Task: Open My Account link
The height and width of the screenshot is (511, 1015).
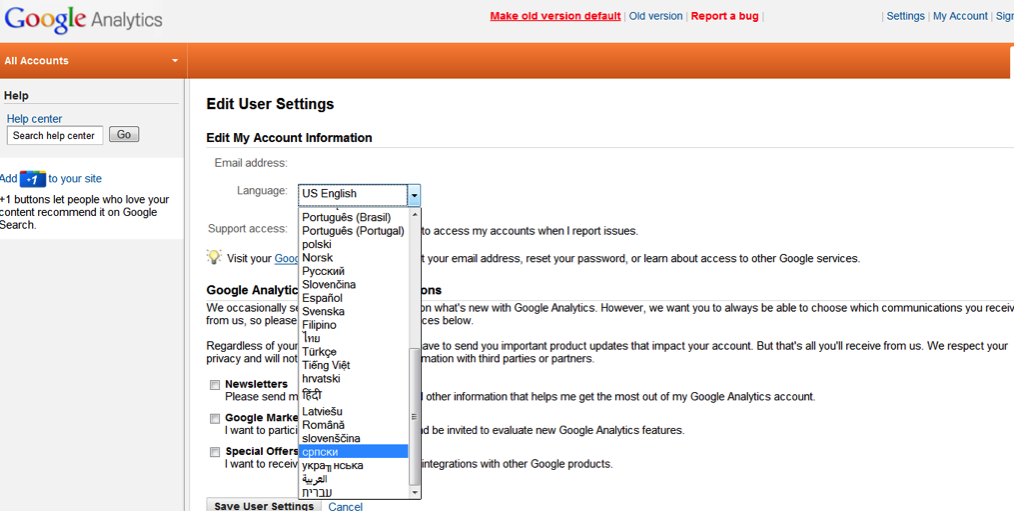Action: tap(960, 16)
